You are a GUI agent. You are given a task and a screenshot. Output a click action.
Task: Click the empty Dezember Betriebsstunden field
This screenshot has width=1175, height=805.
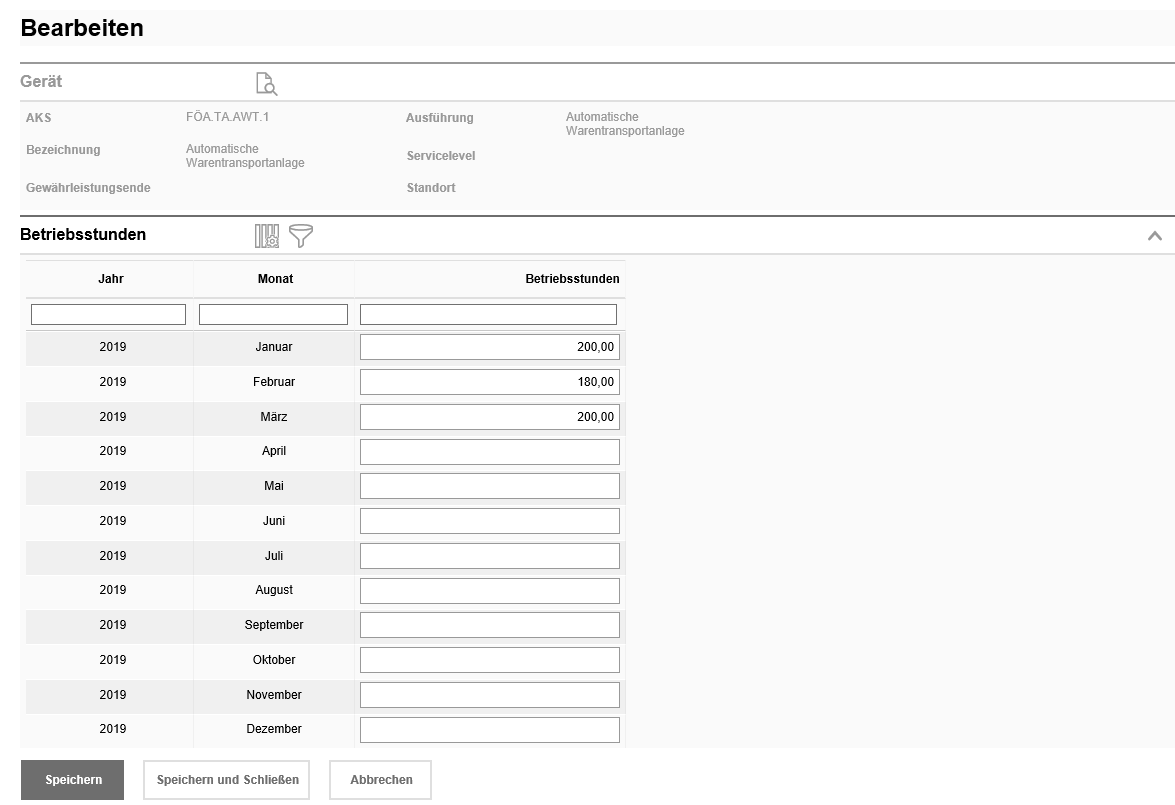click(x=489, y=730)
